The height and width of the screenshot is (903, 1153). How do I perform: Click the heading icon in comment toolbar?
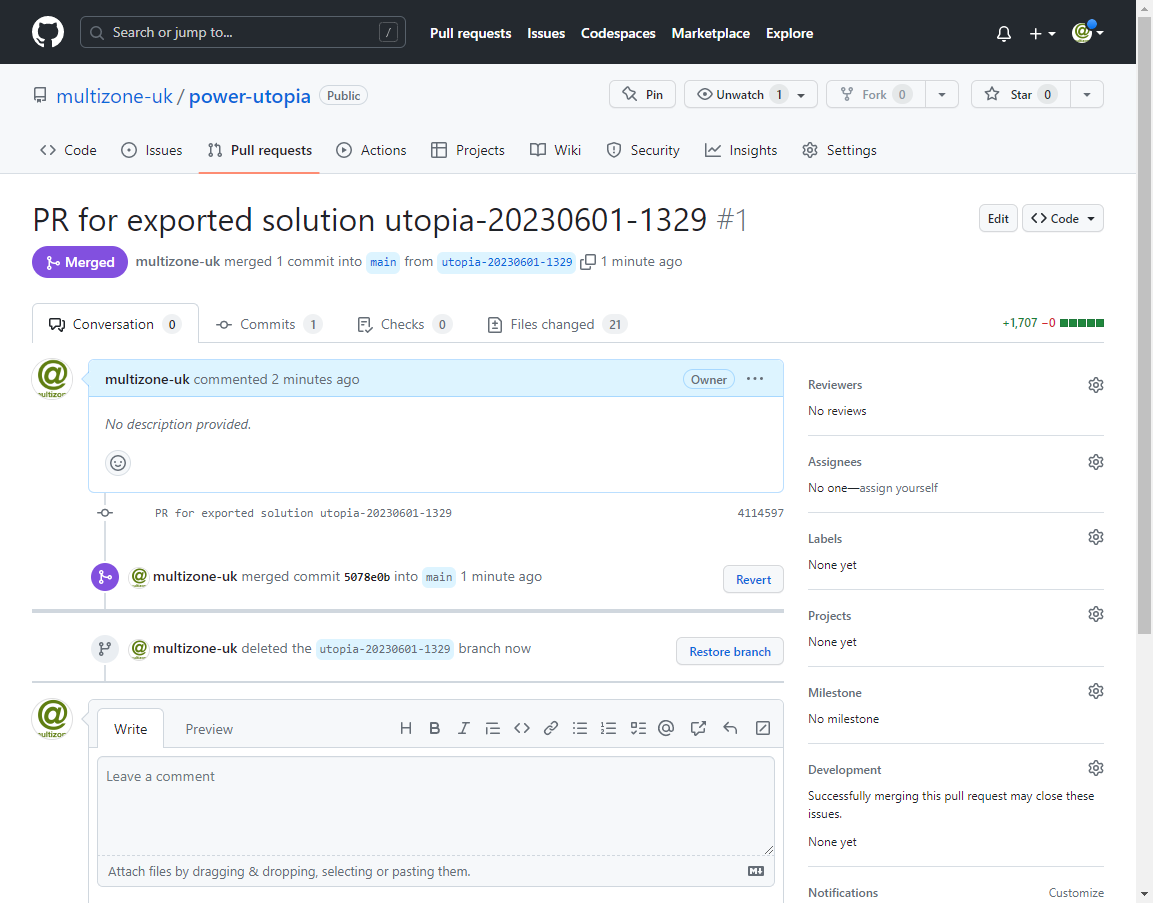(406, 728)
